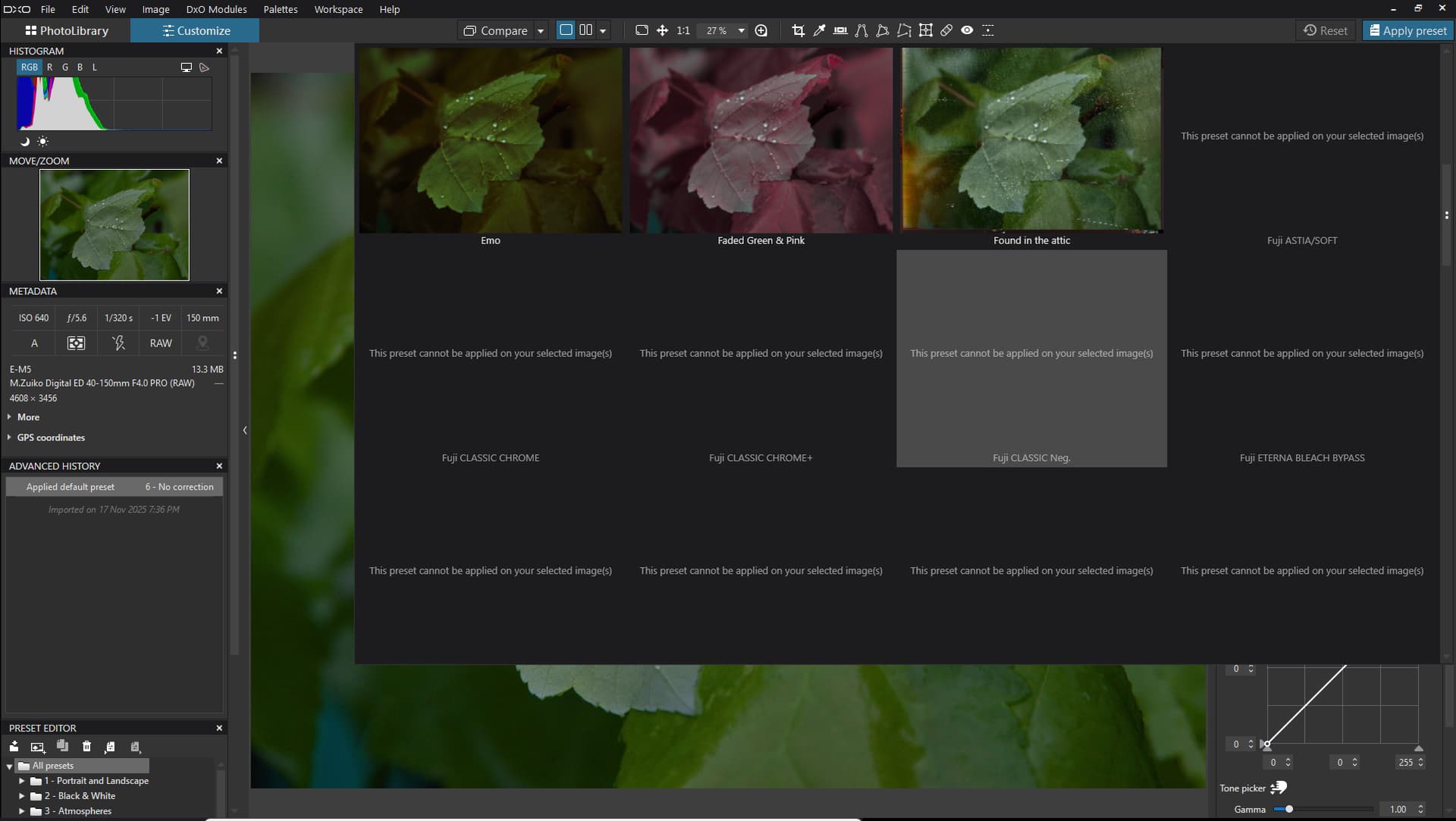The height and width of the screenshot is (821, 1456).
Task: Switch to the PhotoLibrary tab
Action: [67, 30]
